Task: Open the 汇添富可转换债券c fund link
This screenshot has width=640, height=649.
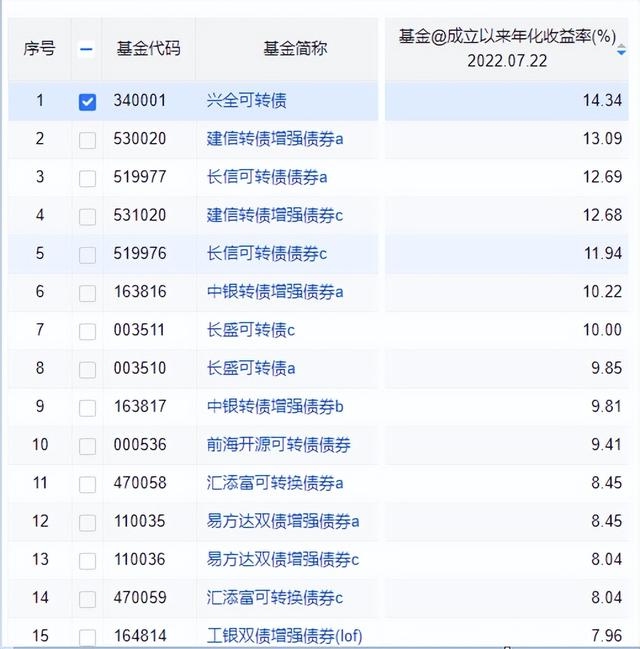Action: click(x=275, y=597)
